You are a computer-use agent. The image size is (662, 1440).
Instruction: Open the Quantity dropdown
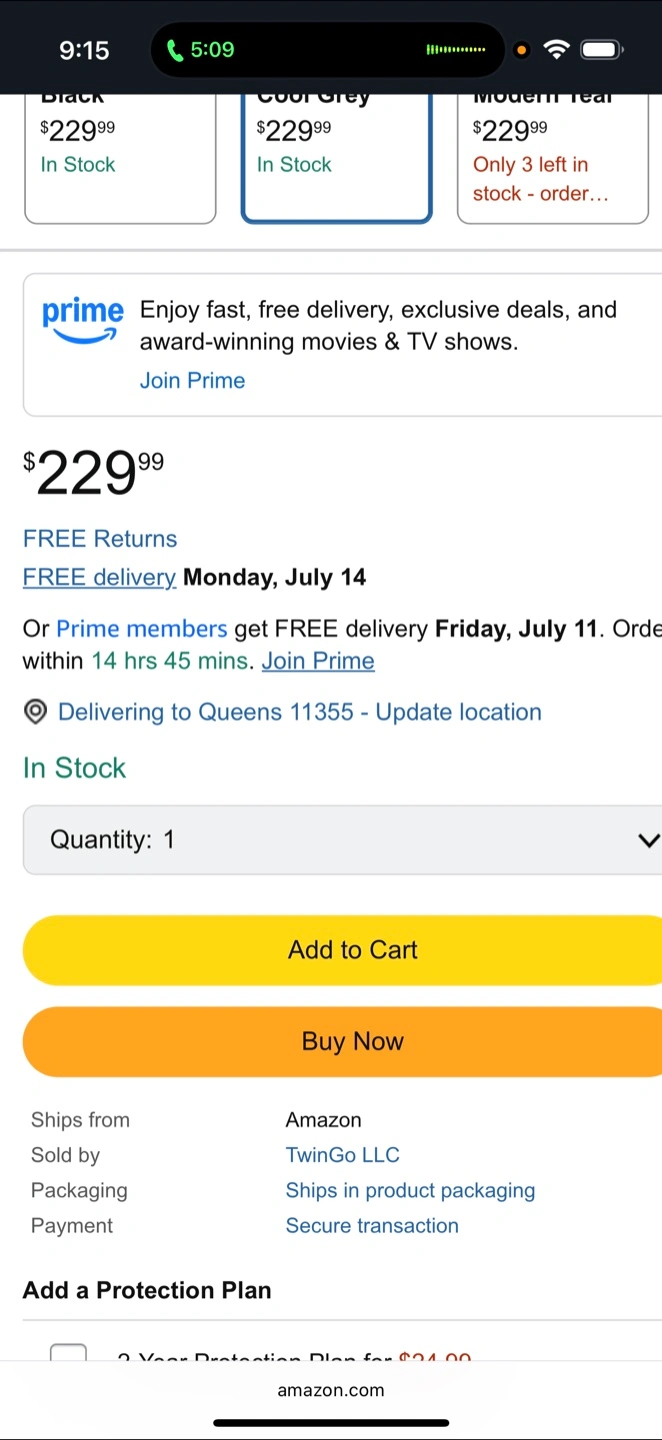342,840
